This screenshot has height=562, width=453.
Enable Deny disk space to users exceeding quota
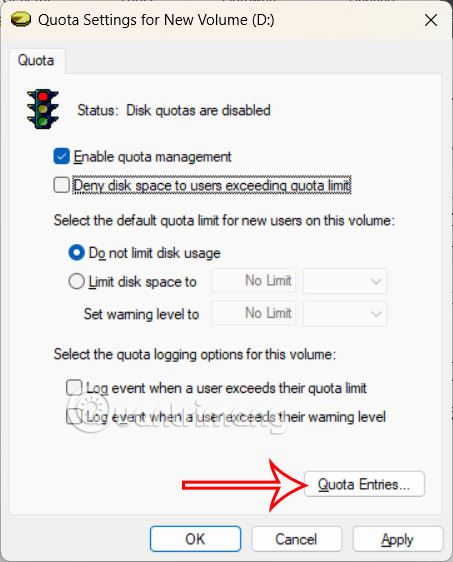click(61, 185)
